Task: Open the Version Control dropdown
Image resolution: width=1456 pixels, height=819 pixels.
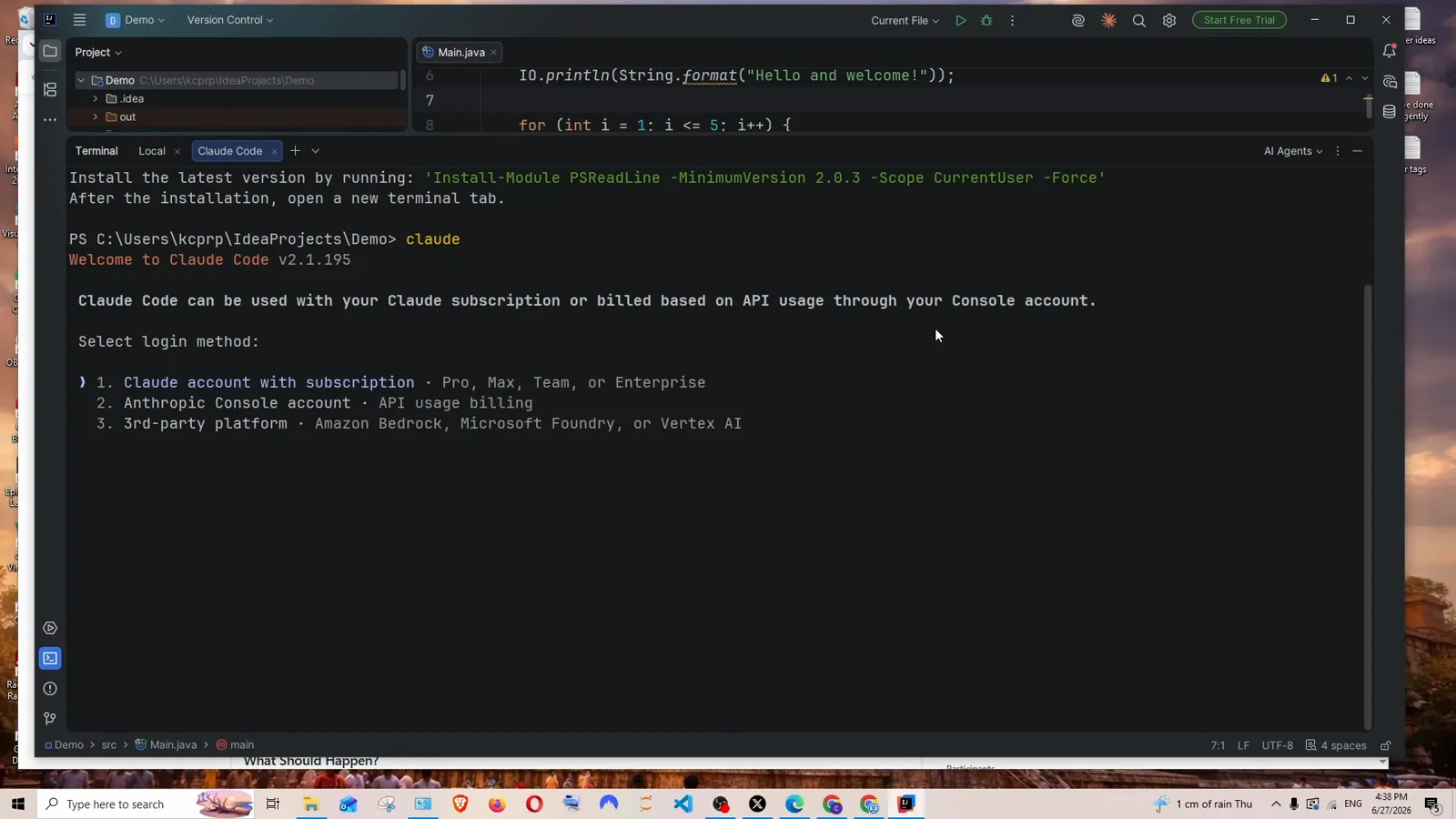Action: 229,20
